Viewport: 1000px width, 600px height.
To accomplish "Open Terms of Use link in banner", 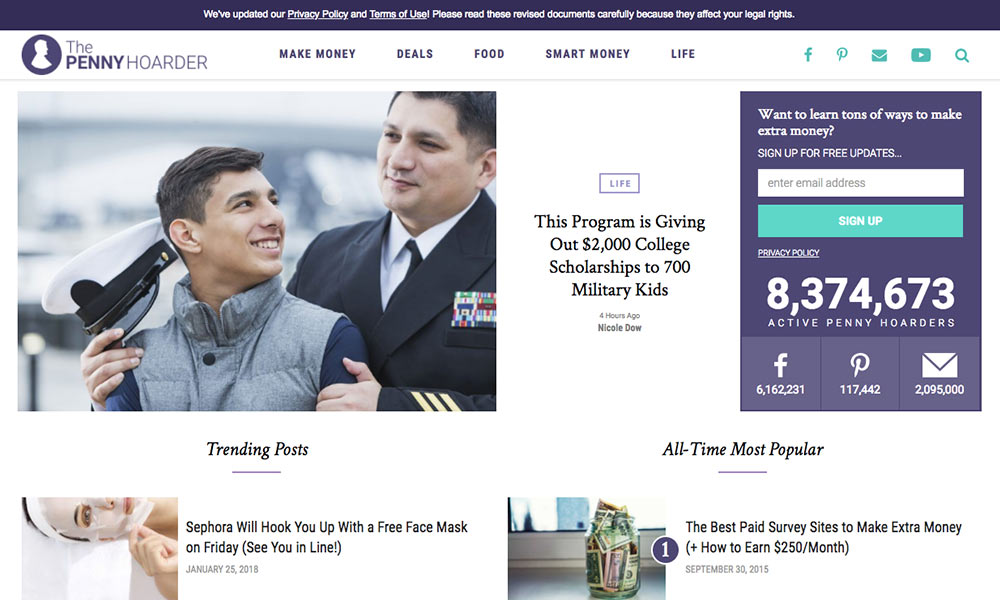I will 398,14.
